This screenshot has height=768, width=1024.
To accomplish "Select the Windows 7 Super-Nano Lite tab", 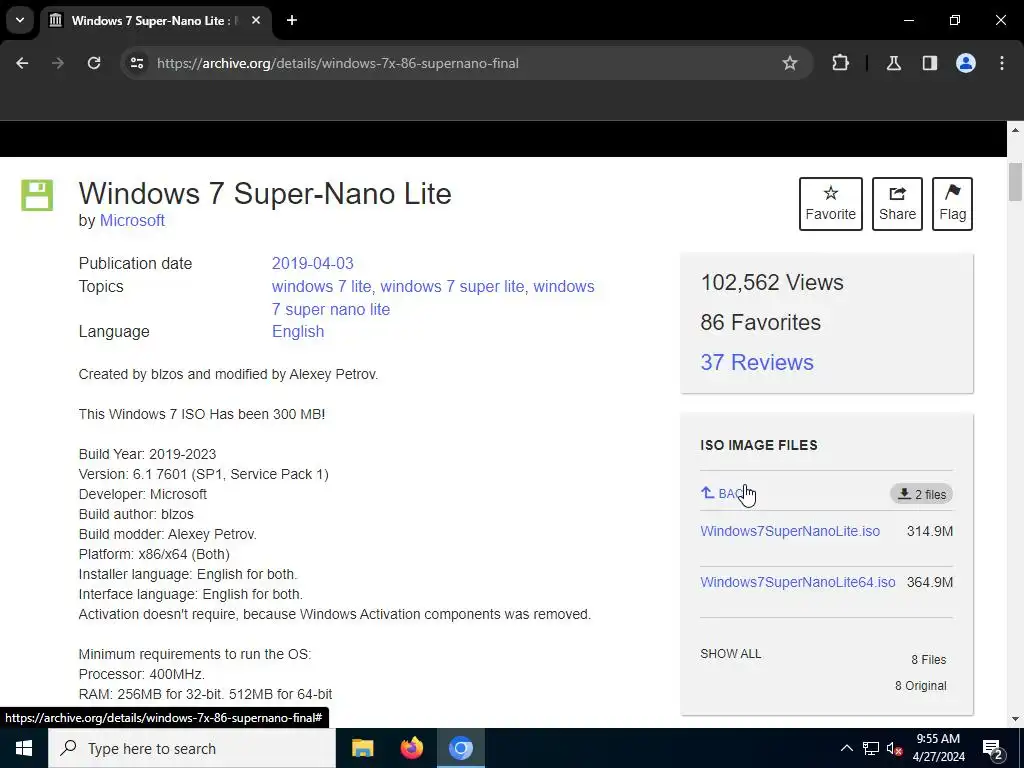I will (x=155, y=20).
